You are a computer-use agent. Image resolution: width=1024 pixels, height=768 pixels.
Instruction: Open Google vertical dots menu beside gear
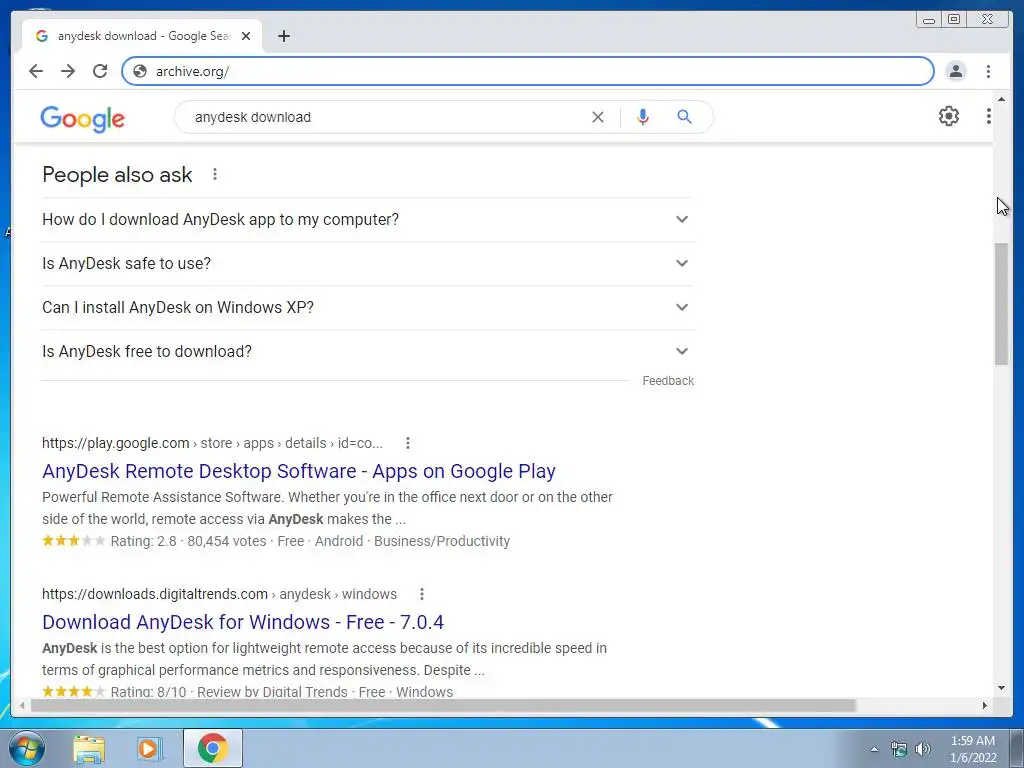tap(988, 116)
